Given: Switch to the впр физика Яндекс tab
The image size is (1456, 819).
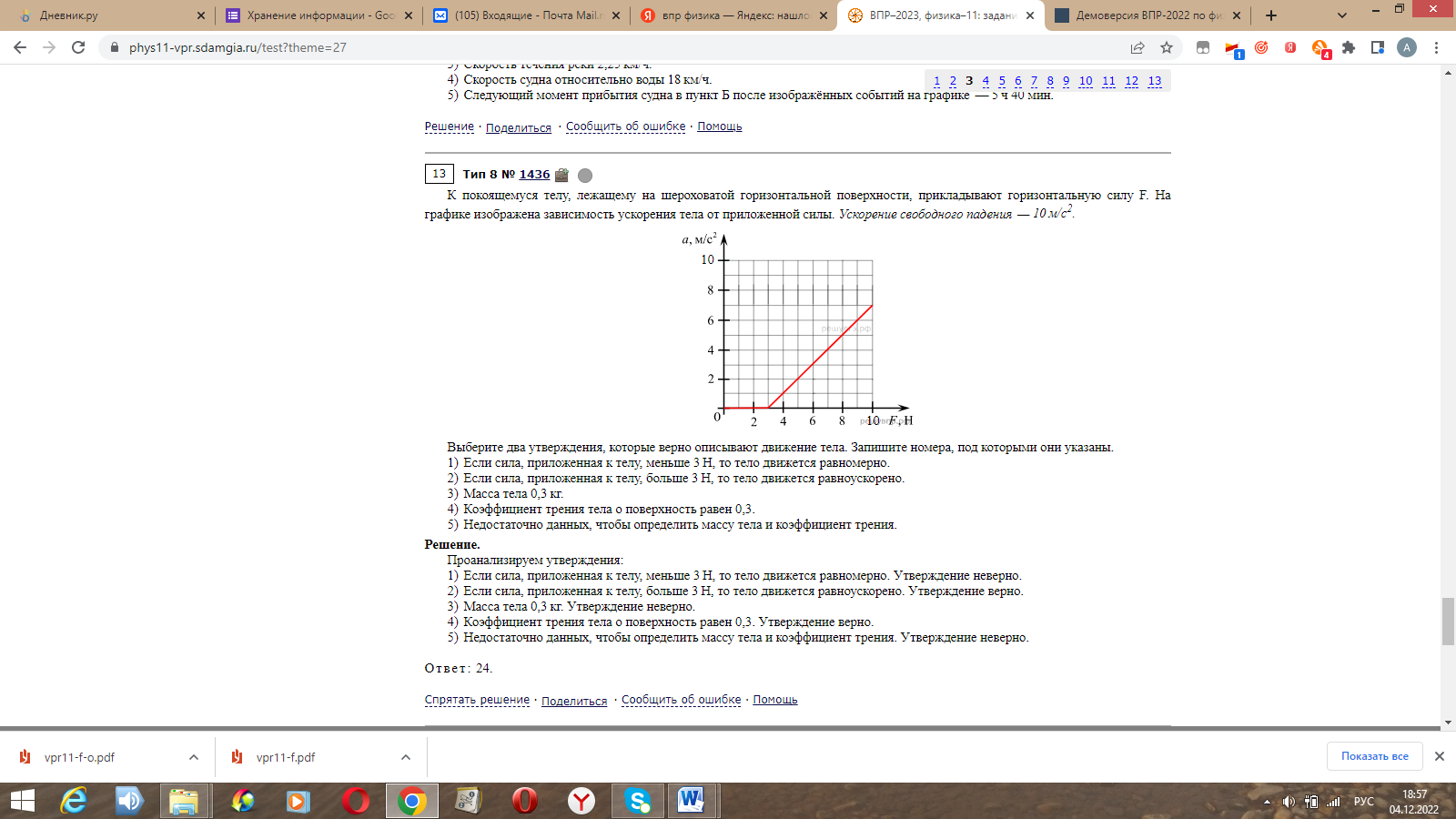Looking at the screenshot, I should tap(733, 15).
